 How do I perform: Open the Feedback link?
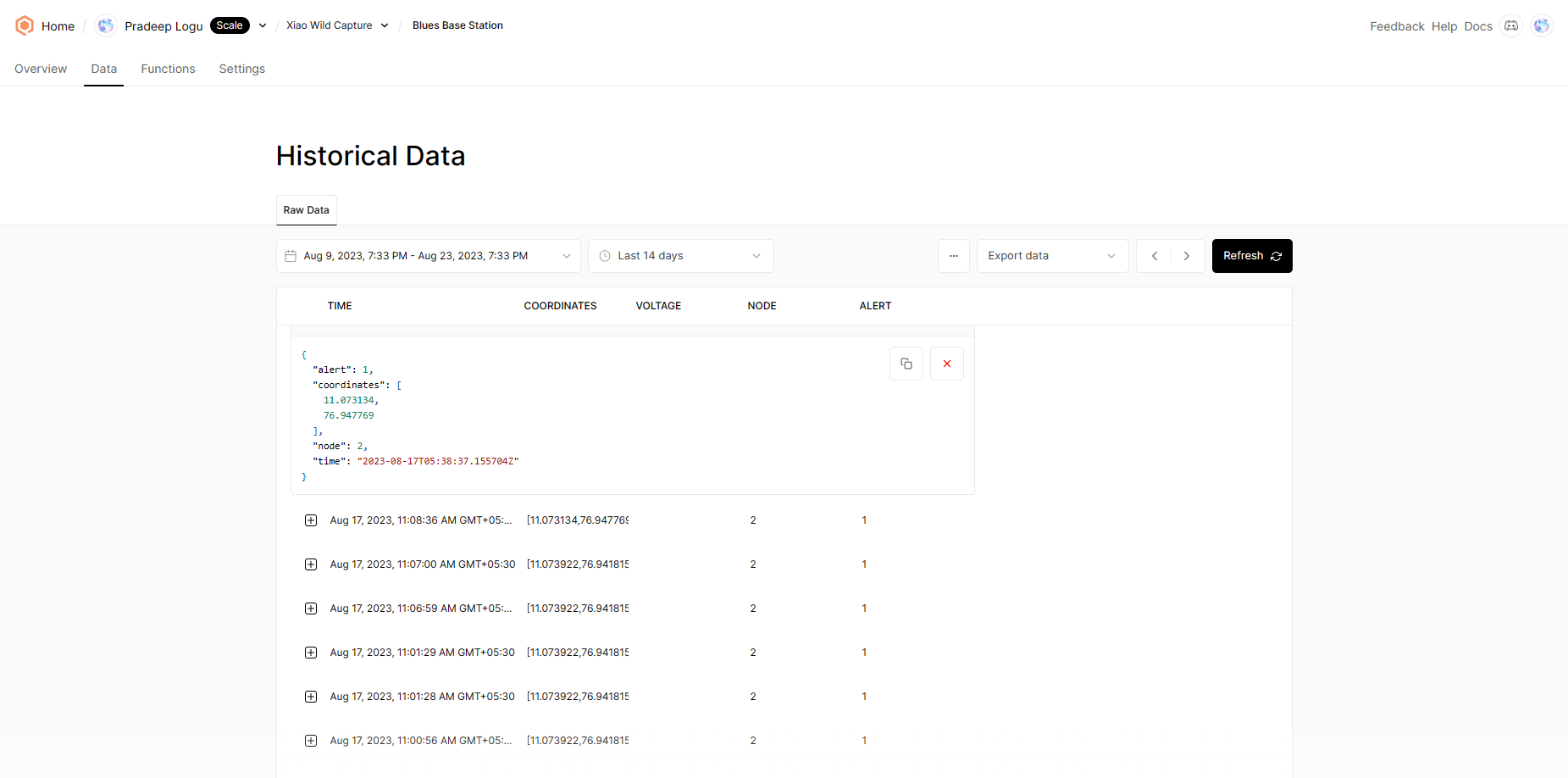coord(1397,26)
